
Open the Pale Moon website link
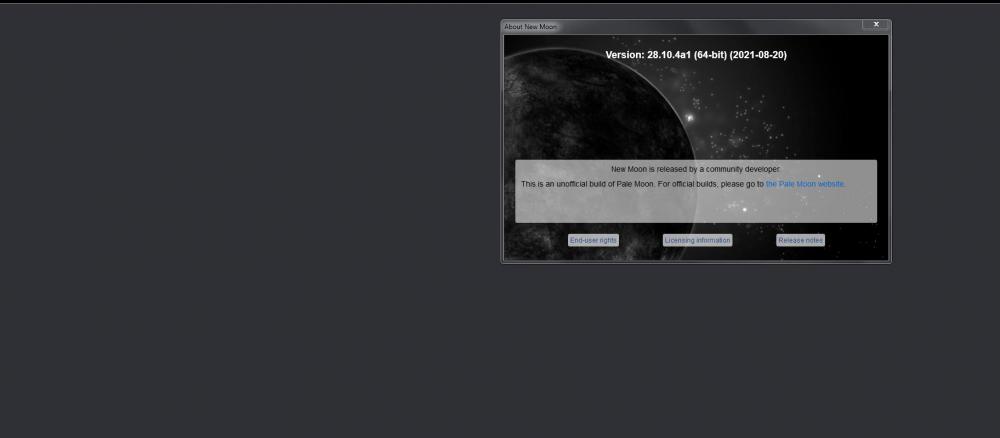click(805, 184)
